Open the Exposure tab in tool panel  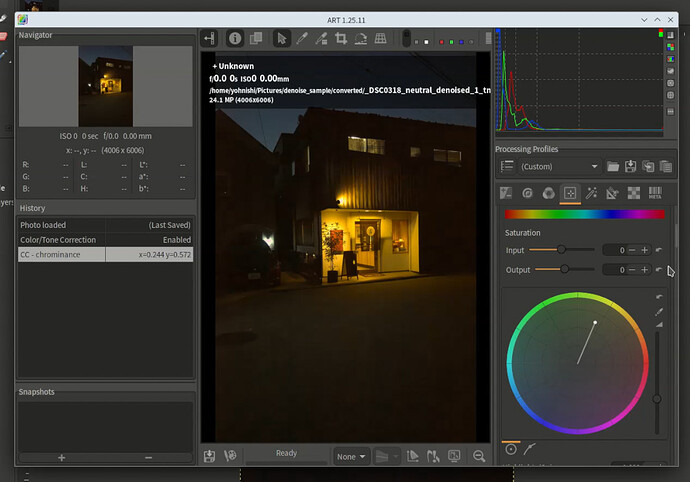(506, 193)
